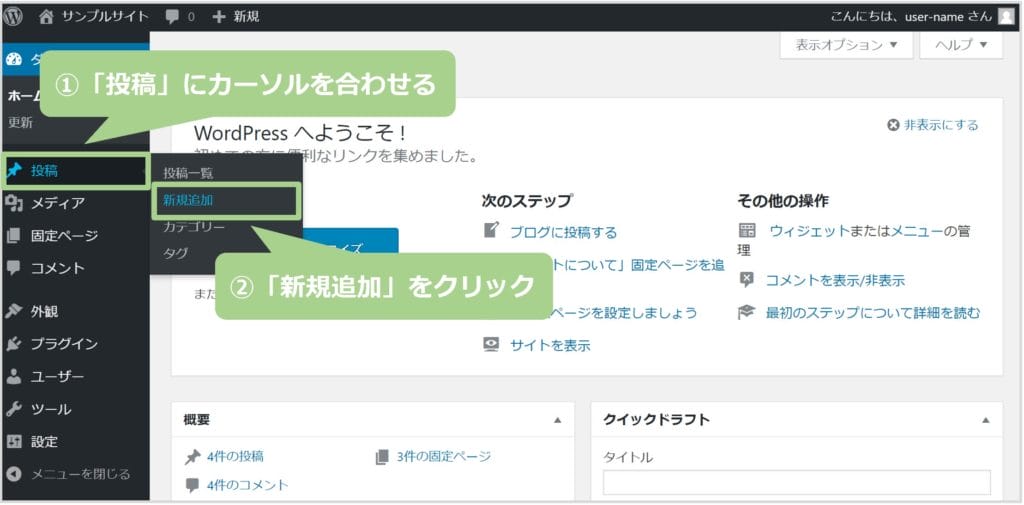Select 投稿一覧 from submenu

click(188, 174)
